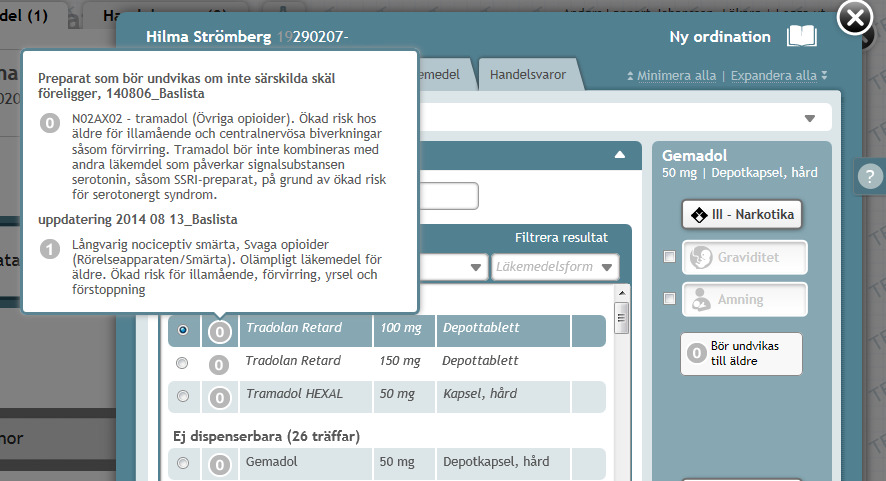Click warning icon for Tramadol HEXAL
The image size is (886, 481).
(x=220, y=398)
